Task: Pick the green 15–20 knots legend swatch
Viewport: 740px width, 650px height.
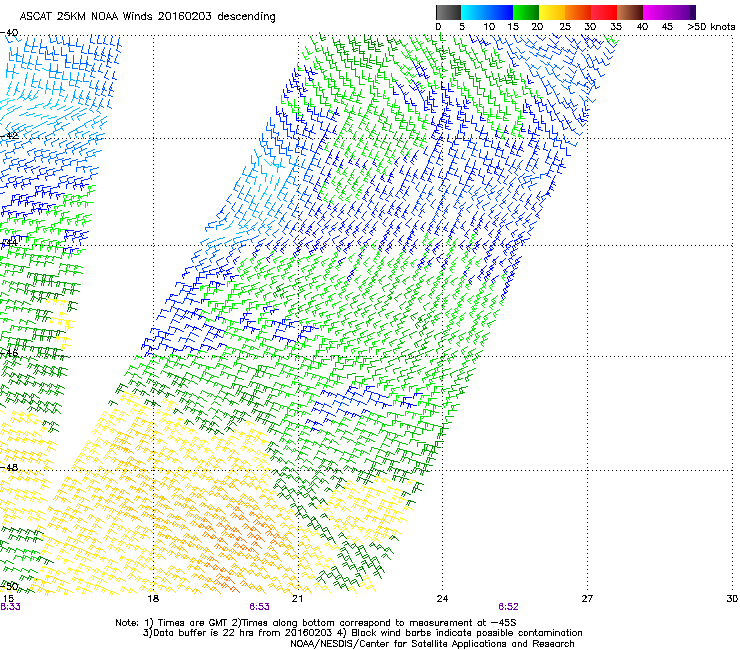Action: click(x=526, y=12)
